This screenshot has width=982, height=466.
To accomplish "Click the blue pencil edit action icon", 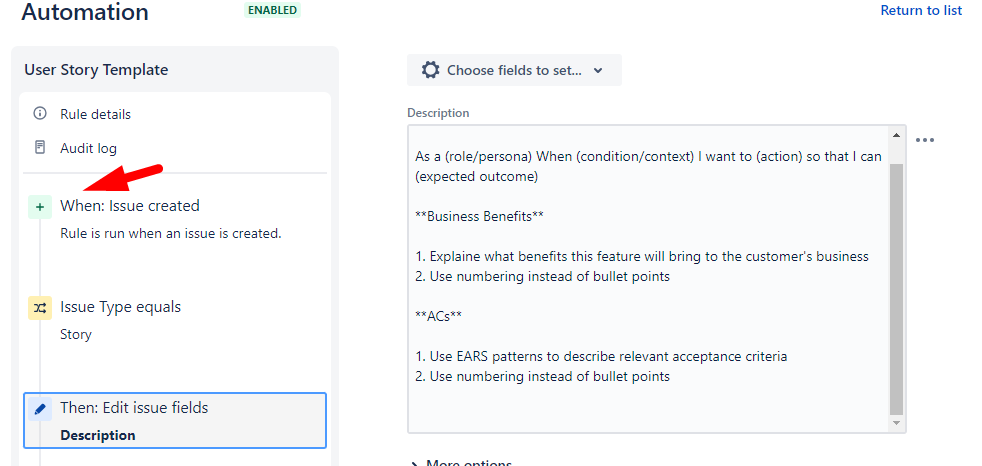I will [x=40, y=408].
